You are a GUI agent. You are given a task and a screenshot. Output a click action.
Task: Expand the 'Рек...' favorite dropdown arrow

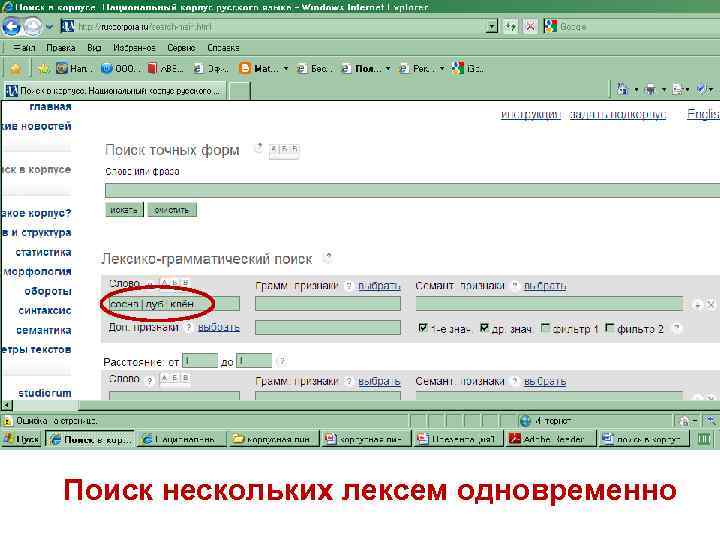[x=442, y=68]
